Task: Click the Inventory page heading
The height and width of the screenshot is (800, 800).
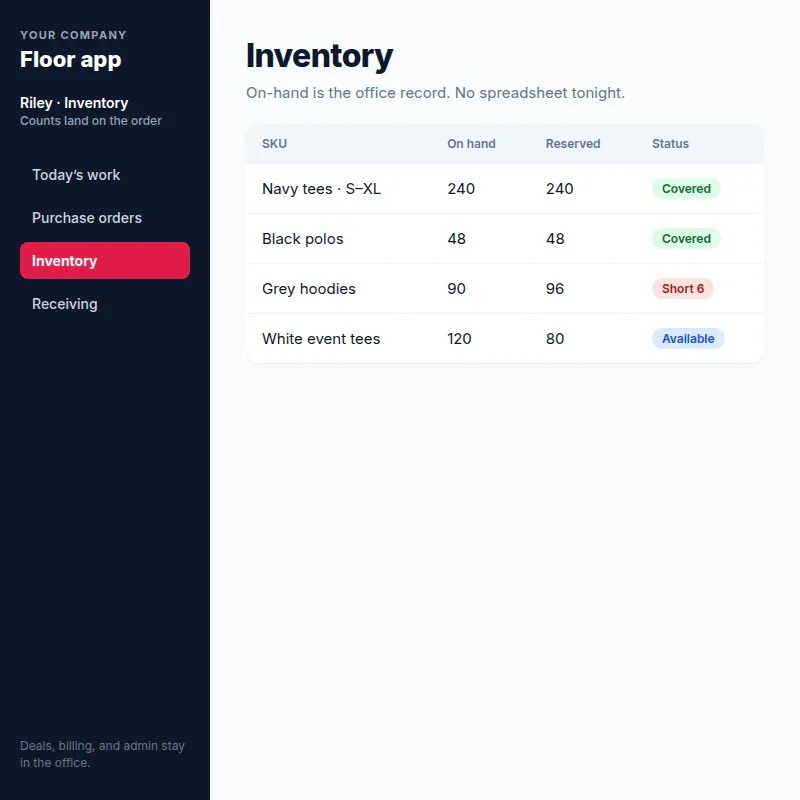Action: tap(319, 56)
